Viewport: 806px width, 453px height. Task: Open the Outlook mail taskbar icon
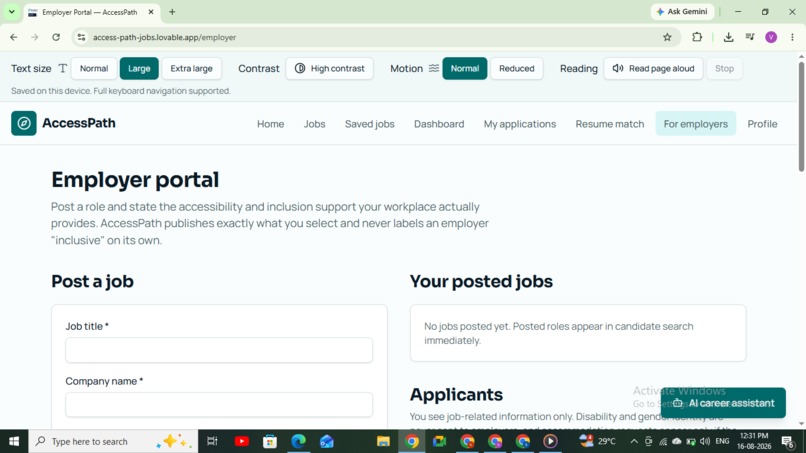(x=326, y=441)
